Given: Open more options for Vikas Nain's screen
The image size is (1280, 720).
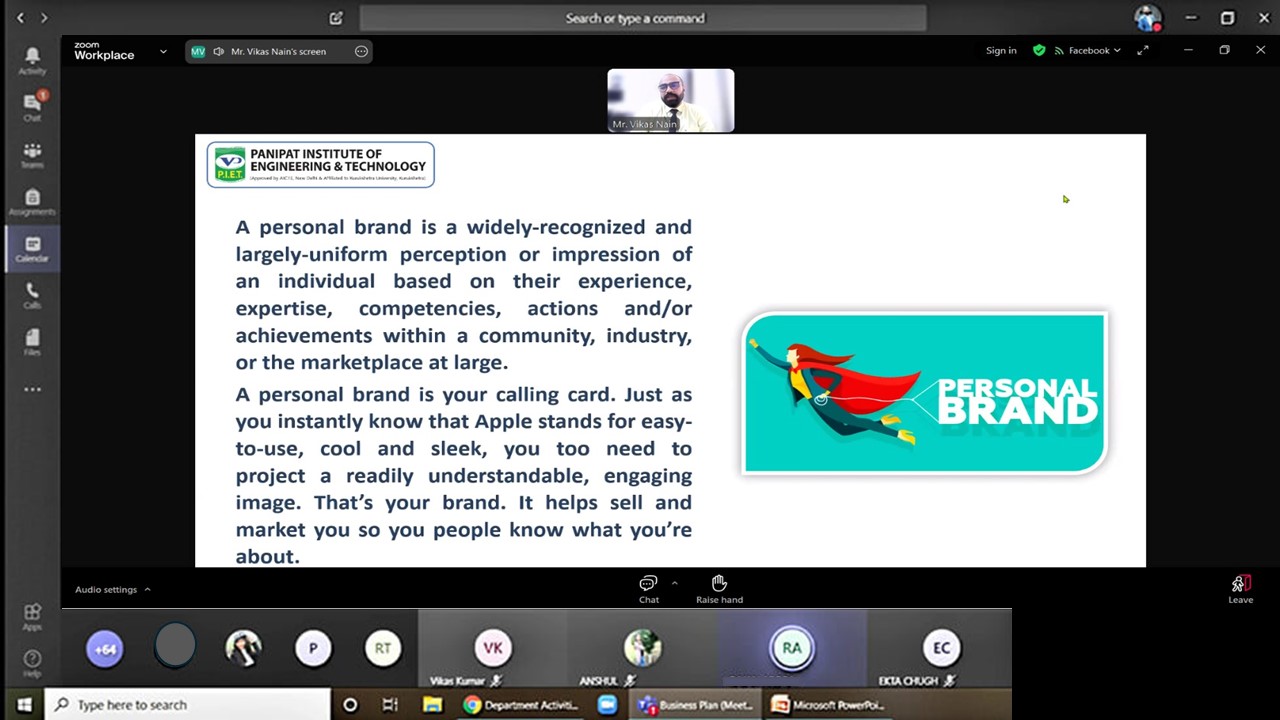Looking at the screenshot, I should coord(361,51).
